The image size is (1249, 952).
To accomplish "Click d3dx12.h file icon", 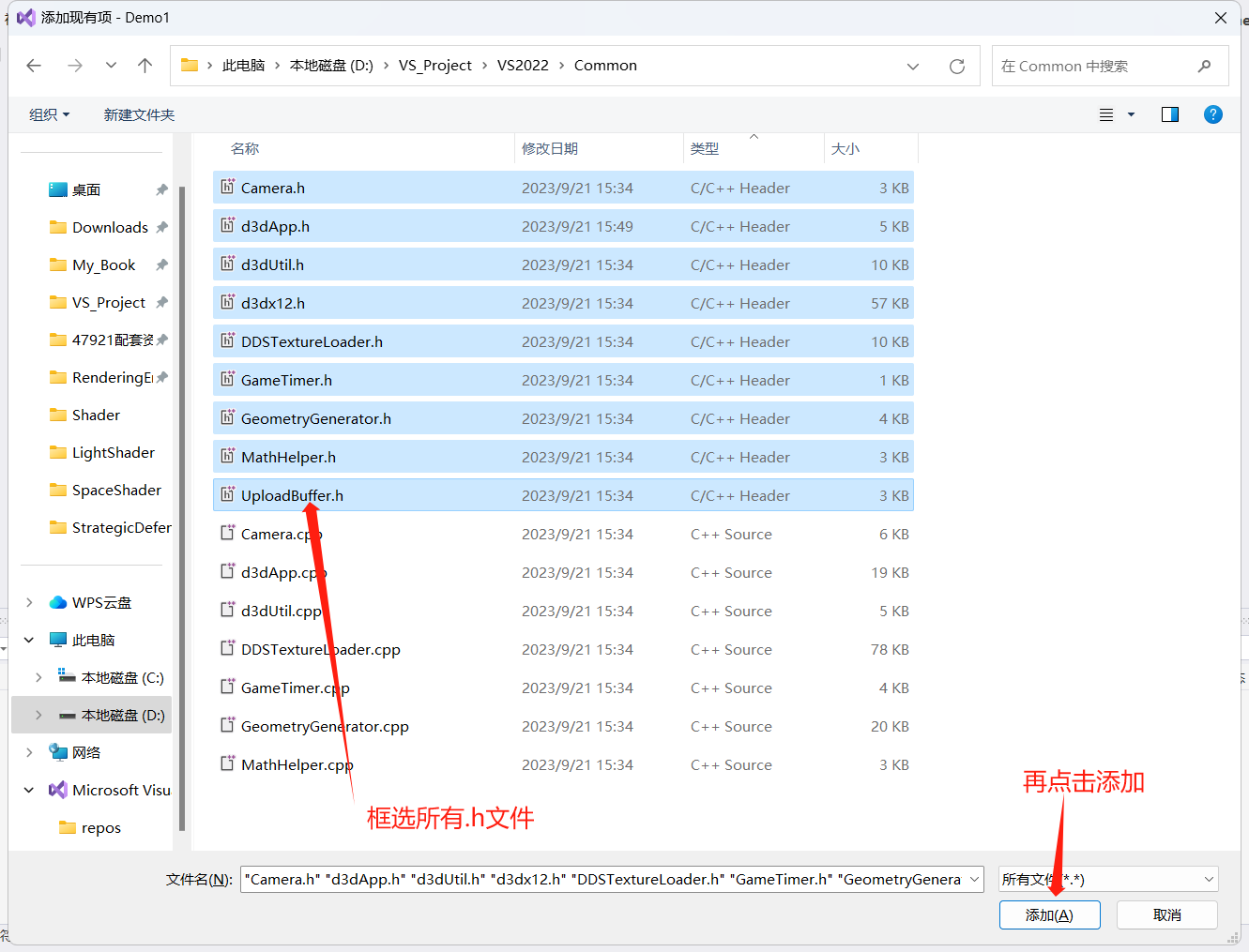I will tap(227, 302).
